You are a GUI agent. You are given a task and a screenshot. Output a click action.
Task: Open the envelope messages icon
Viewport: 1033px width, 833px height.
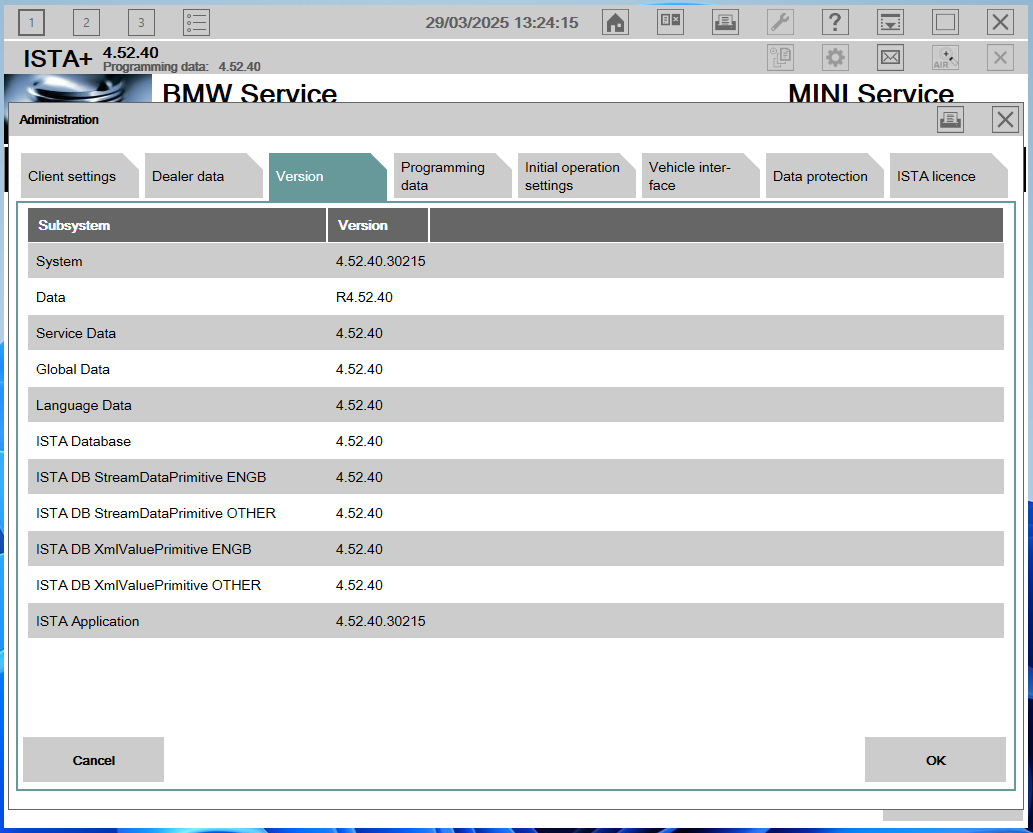[890, 57]
